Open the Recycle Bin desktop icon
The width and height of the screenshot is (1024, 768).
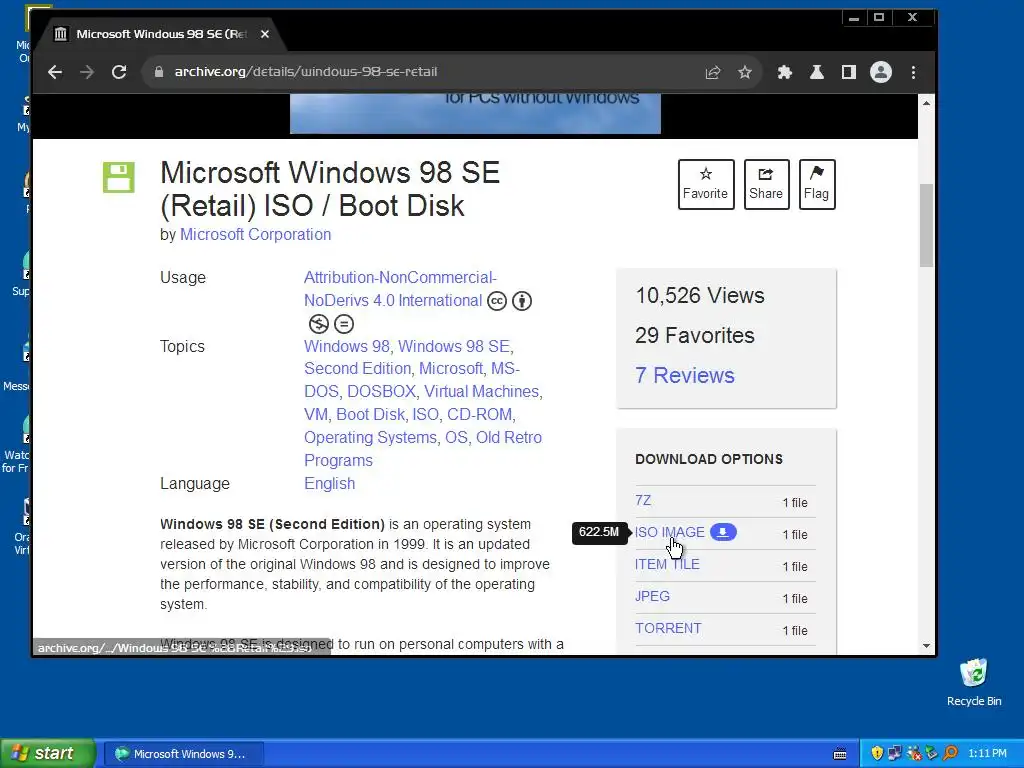pos(974,682)
